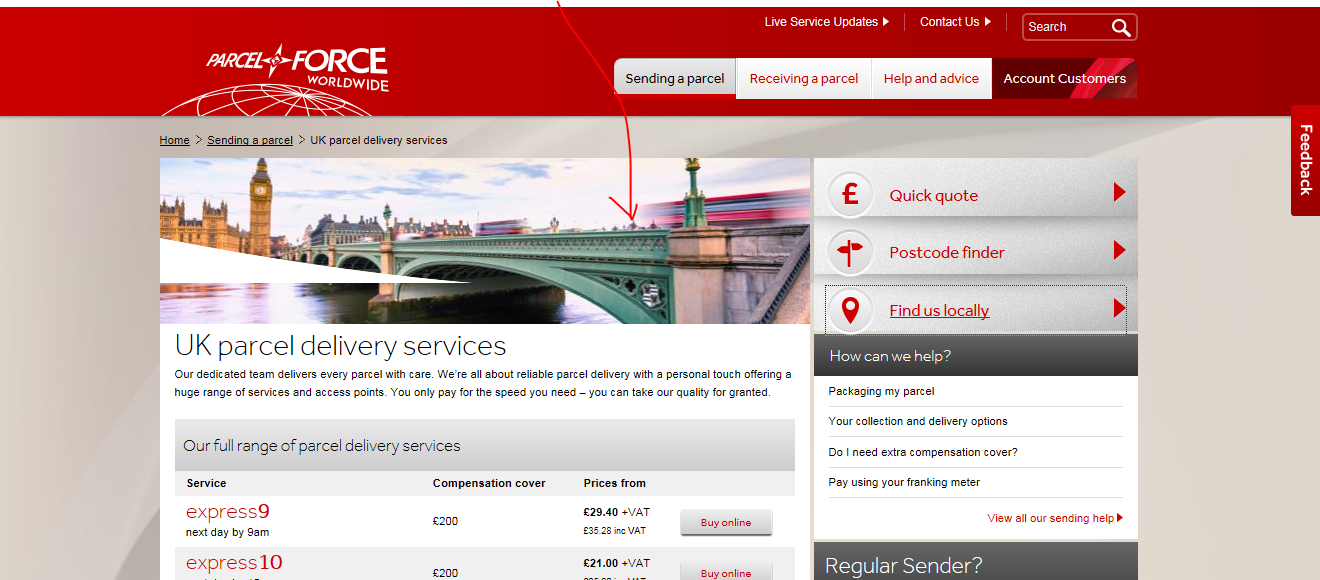
Task: Click the £35.28 inc VAT text
Action: [x=614, y=531]
